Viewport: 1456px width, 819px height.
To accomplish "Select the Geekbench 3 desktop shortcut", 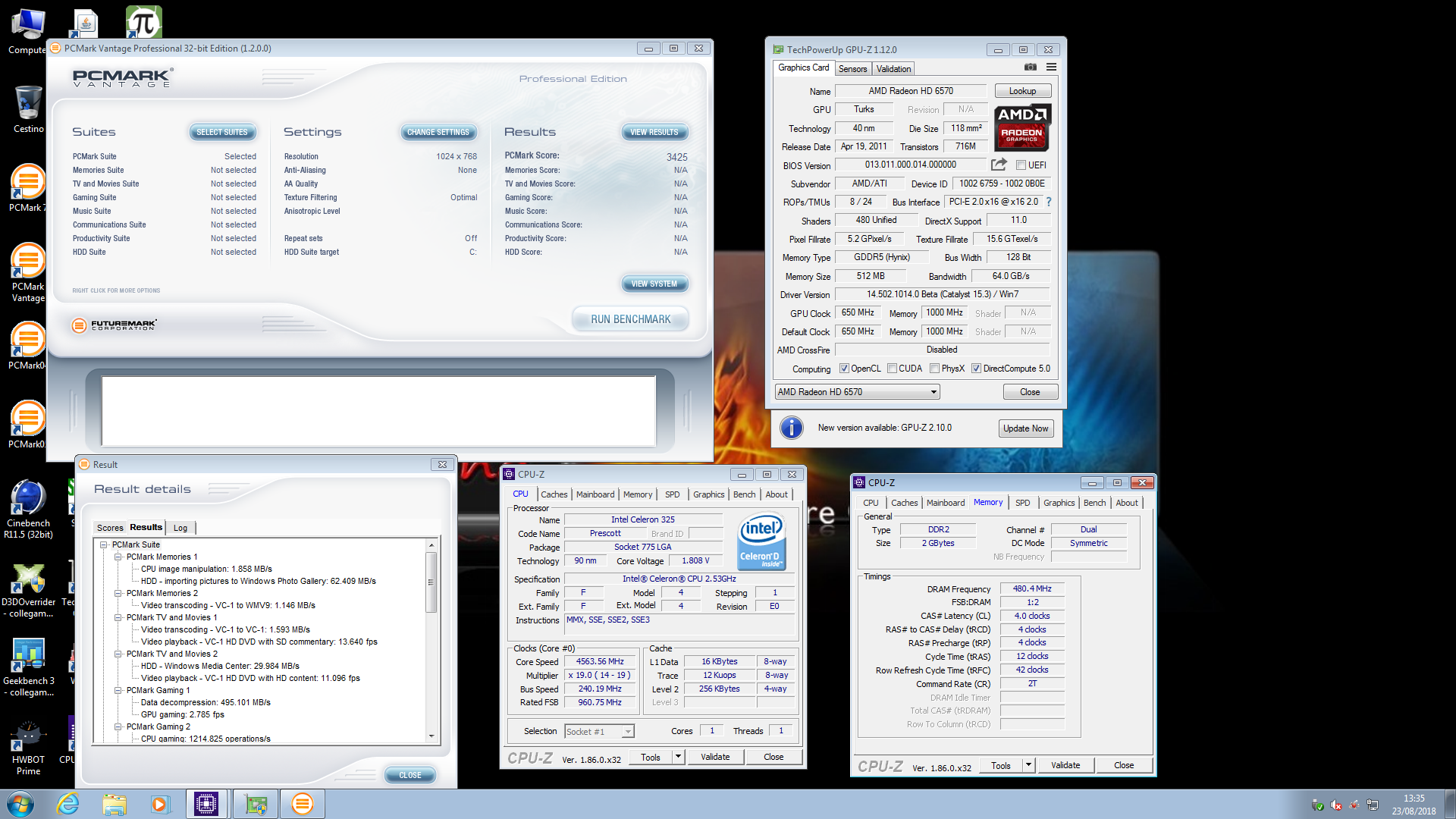I will pos(28,667).
